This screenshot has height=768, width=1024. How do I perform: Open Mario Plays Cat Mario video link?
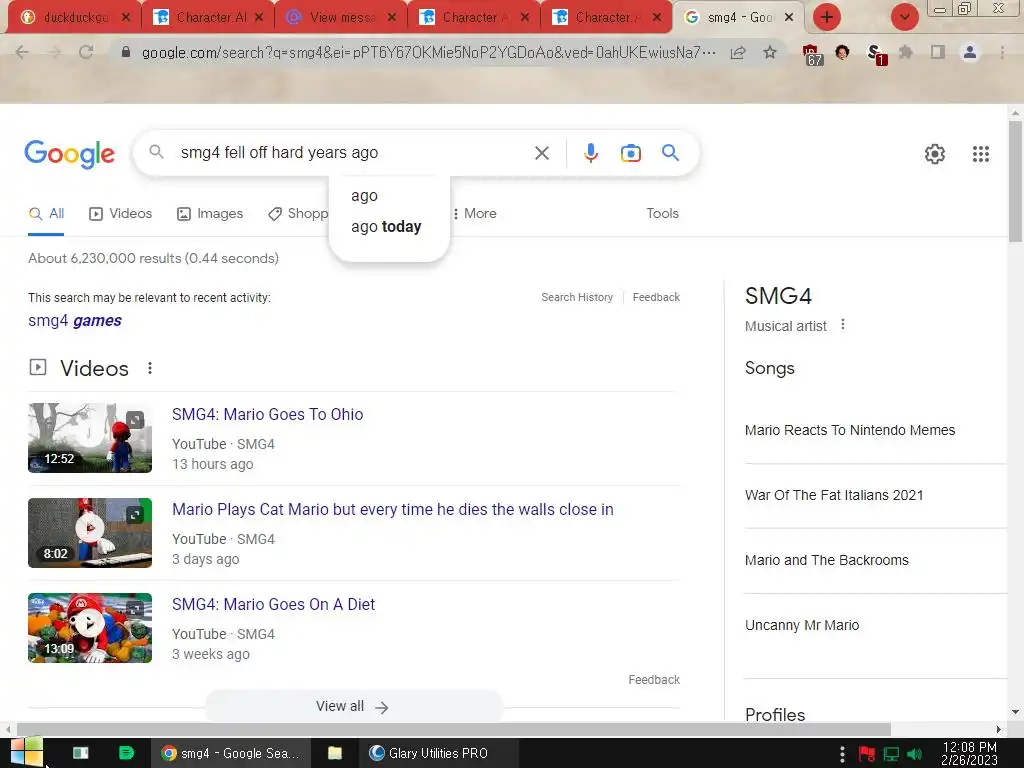392,509
